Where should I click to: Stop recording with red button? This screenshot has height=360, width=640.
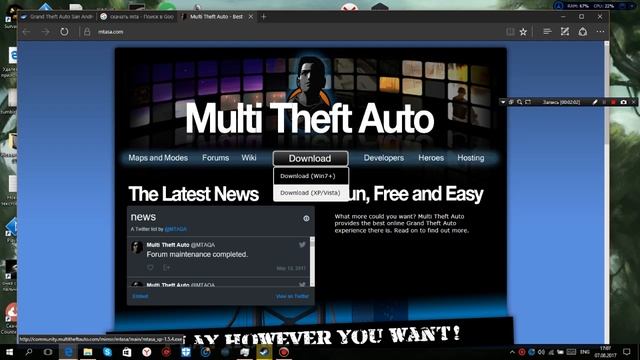coord(613,102)
